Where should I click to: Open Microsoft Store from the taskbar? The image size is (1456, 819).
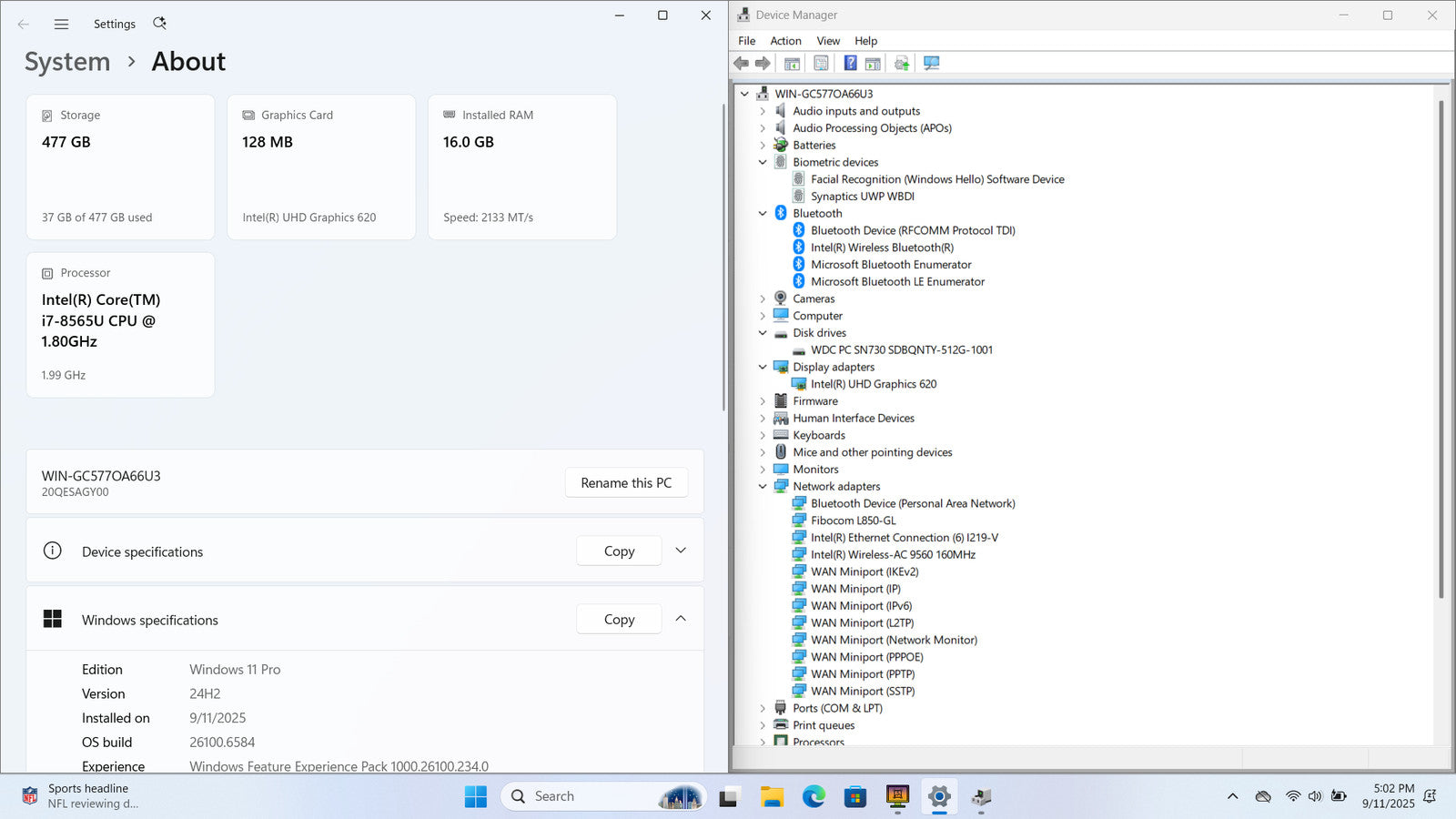pos(855,796)
